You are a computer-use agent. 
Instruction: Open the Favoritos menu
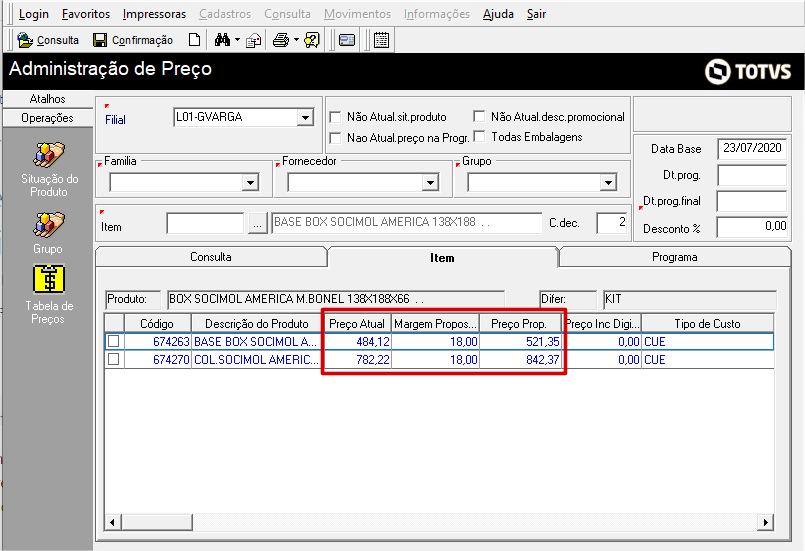(86, 14)
